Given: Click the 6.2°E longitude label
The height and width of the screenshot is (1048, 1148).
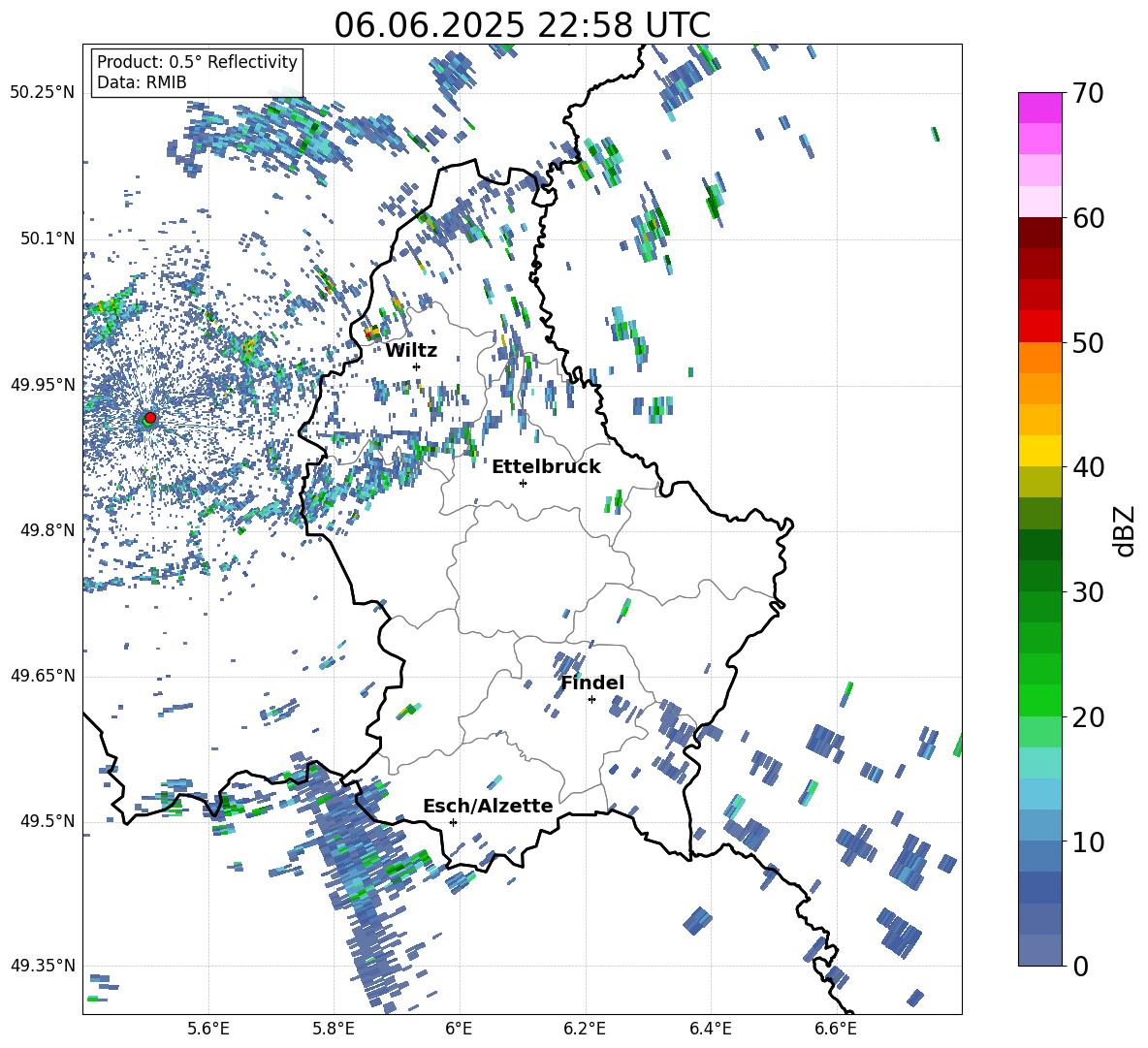Looking at the screenshot, I should coord(585,1029).
